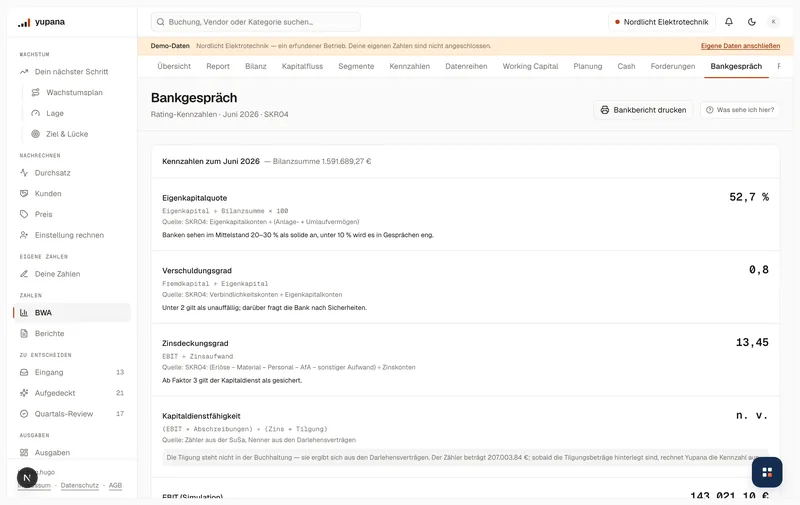Open Kunden in the sidebar
Viewport: 800px width, 505px height.
pyautogui.click(x=48, y=194)
